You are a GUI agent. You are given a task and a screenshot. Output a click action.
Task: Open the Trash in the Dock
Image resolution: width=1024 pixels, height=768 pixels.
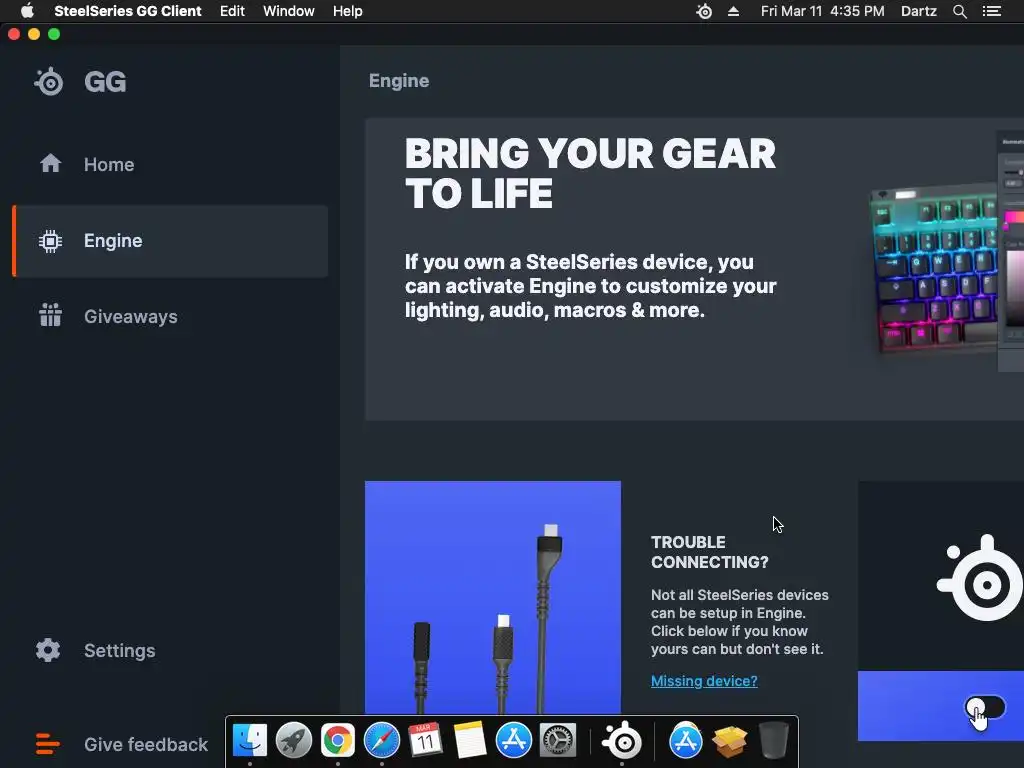[774, 741]
